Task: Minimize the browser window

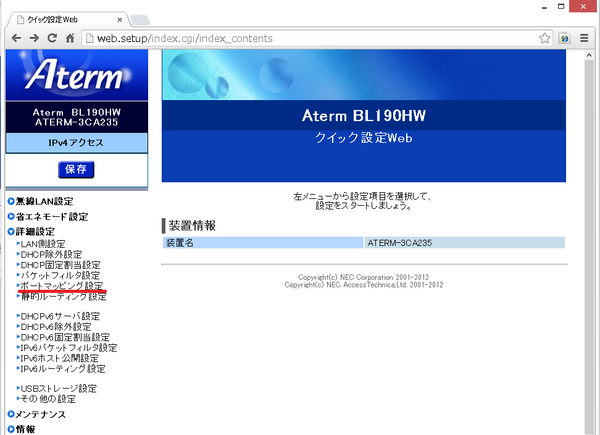Action: [544, 7]
